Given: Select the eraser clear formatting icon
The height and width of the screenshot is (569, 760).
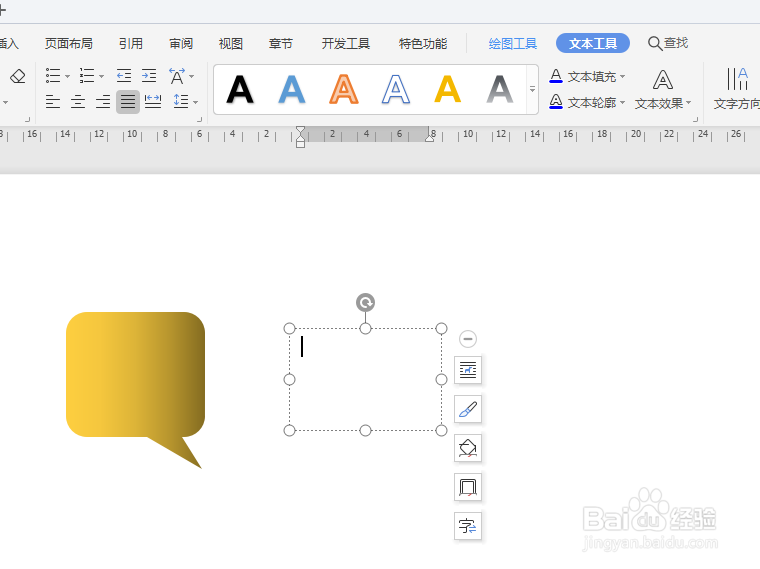Looking at the screenshot, I should (18, 76).
